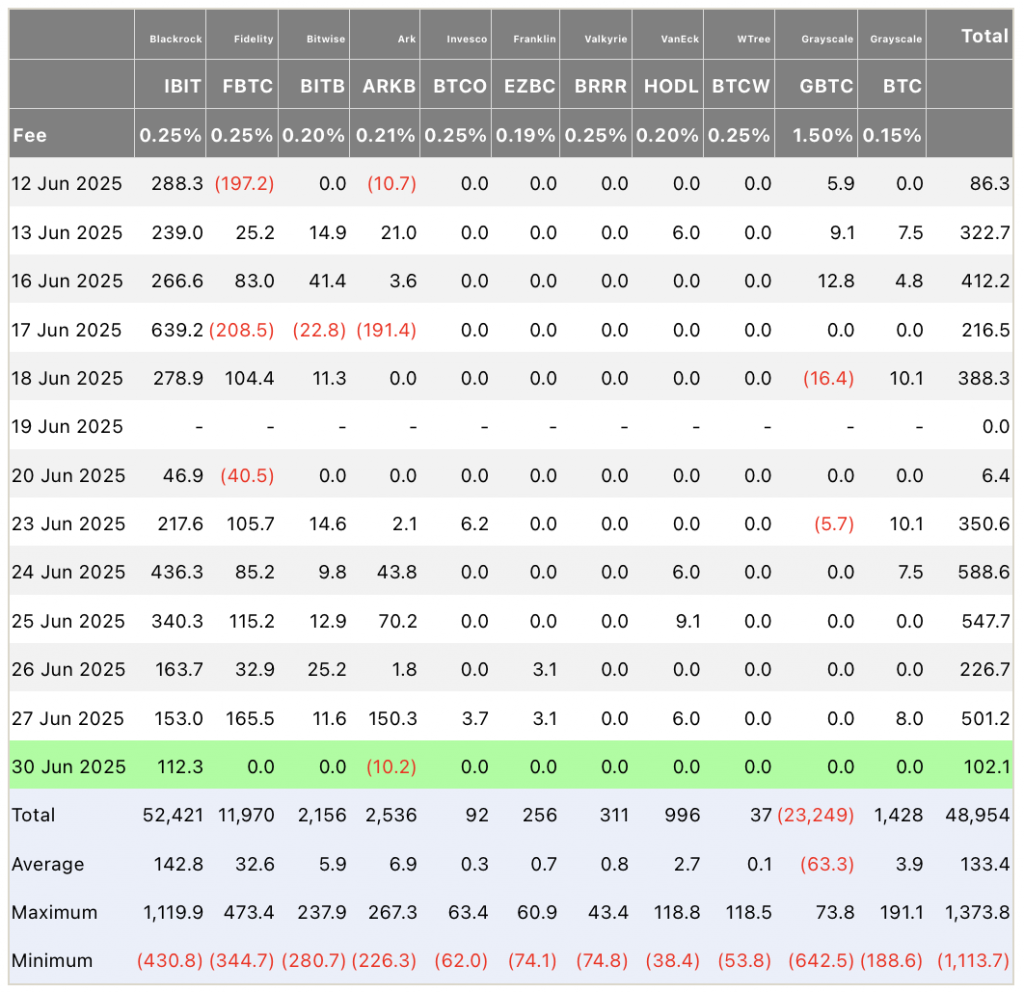The width and height of the screenshot is (1024, 993).
Task: Click the GBTC column header
Action: pos(826,86)
